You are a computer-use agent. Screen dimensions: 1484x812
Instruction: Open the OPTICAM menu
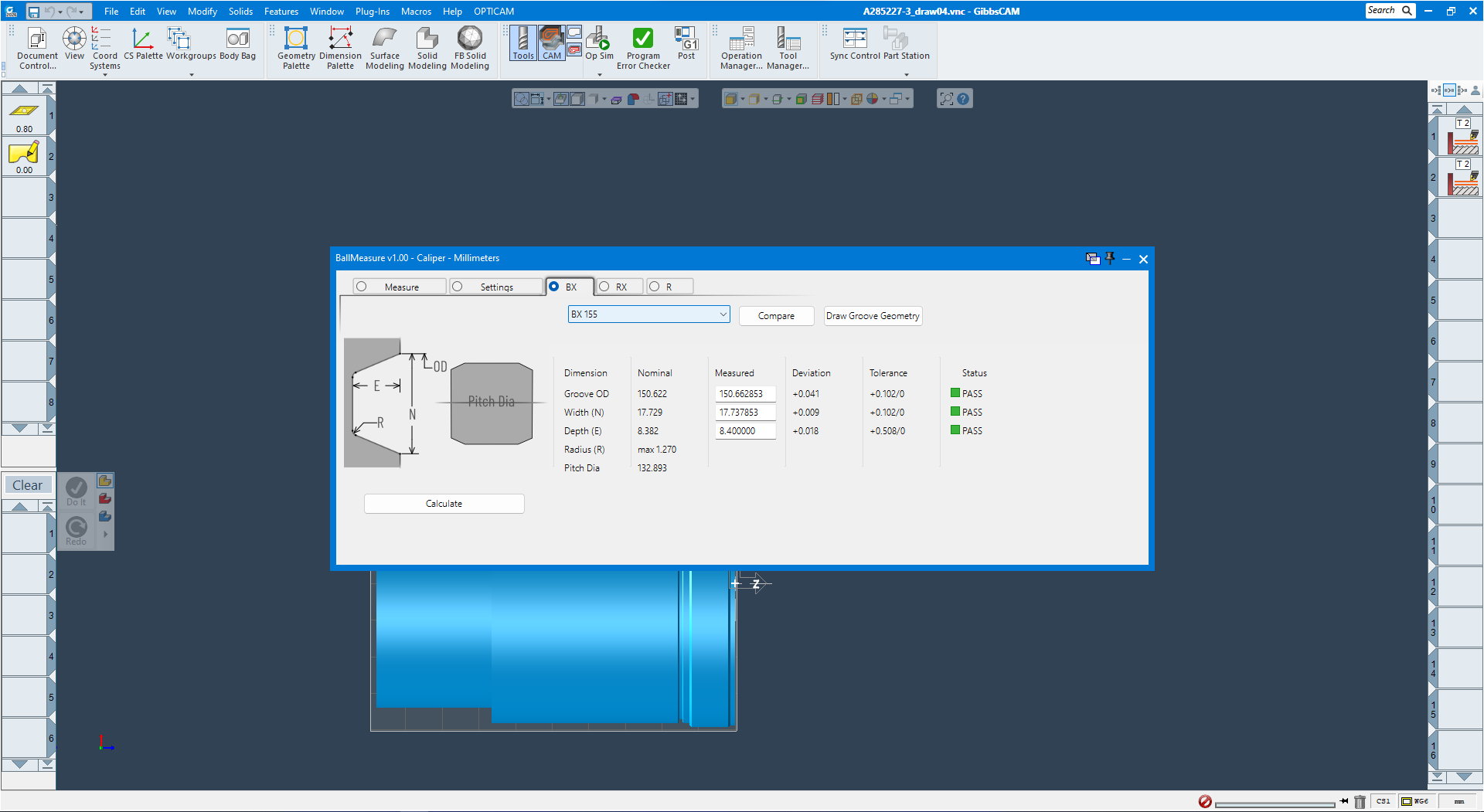pyautogui.click(x=493, y=11)
